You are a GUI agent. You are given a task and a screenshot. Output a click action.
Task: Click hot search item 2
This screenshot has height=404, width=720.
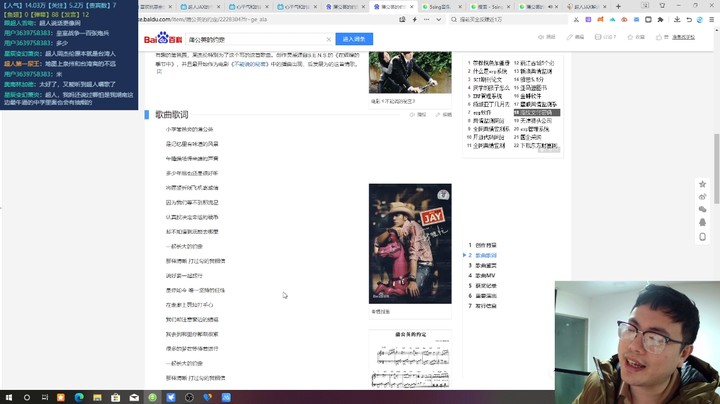[488, 71]
